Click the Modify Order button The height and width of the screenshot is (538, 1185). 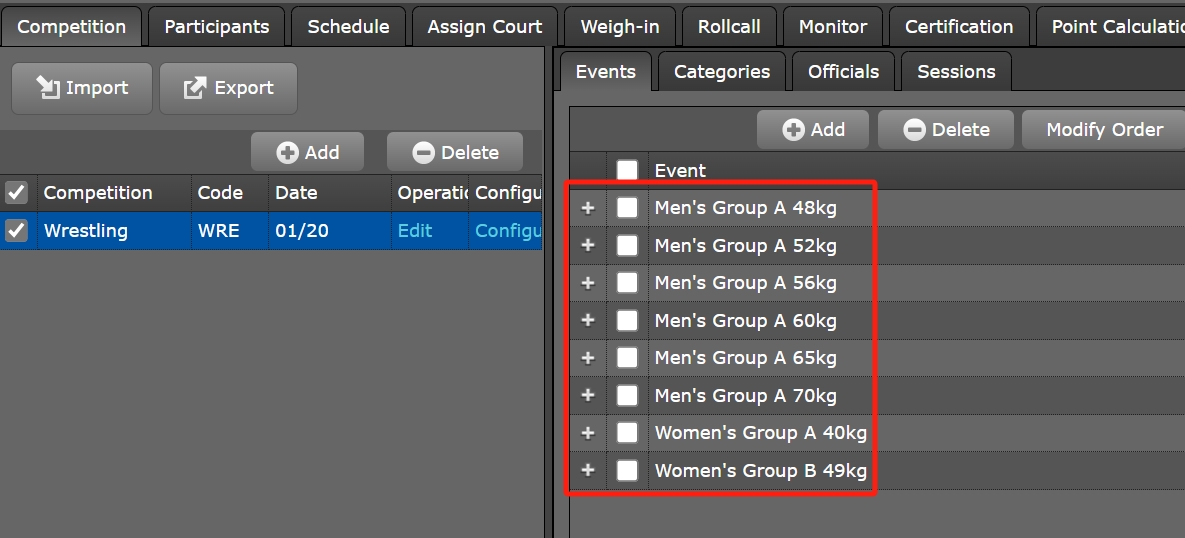point(1104,129)
